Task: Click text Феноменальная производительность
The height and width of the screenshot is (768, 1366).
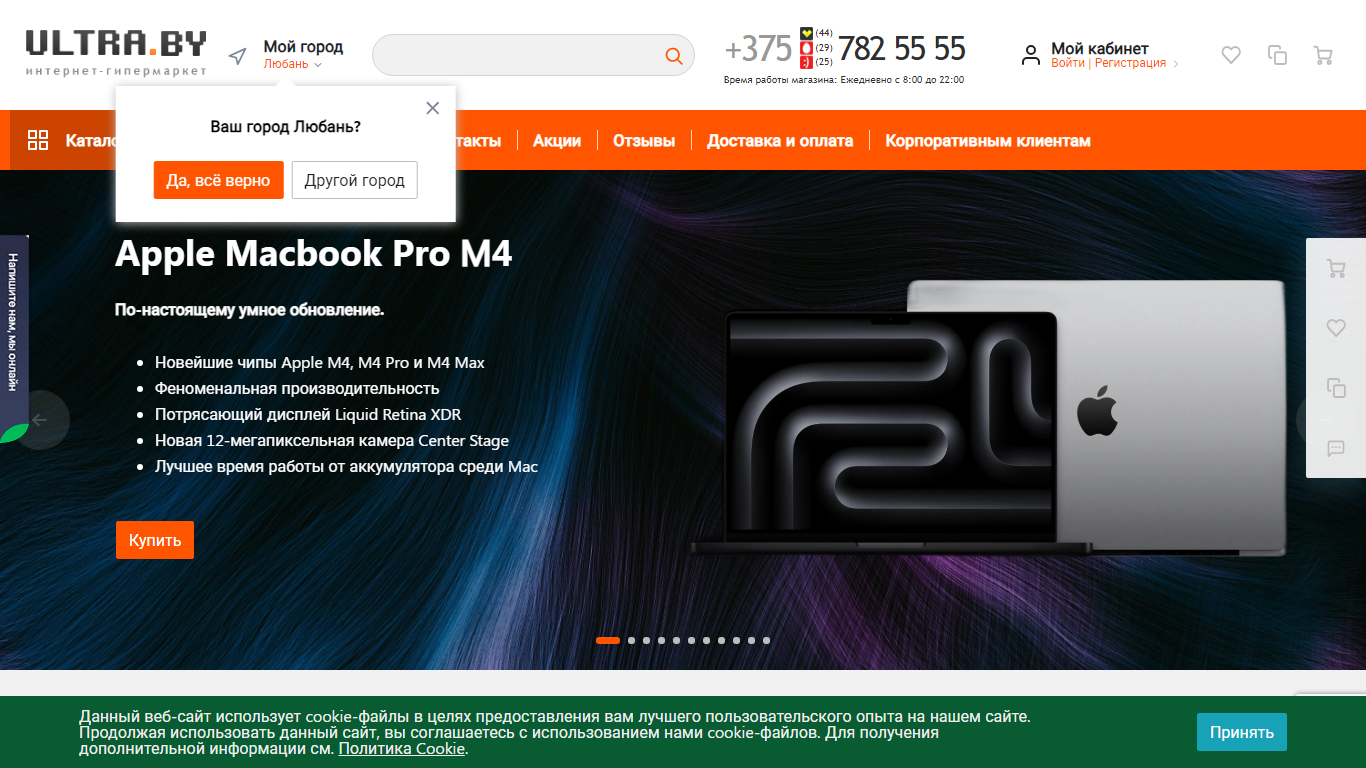Action: pos(297,388)
